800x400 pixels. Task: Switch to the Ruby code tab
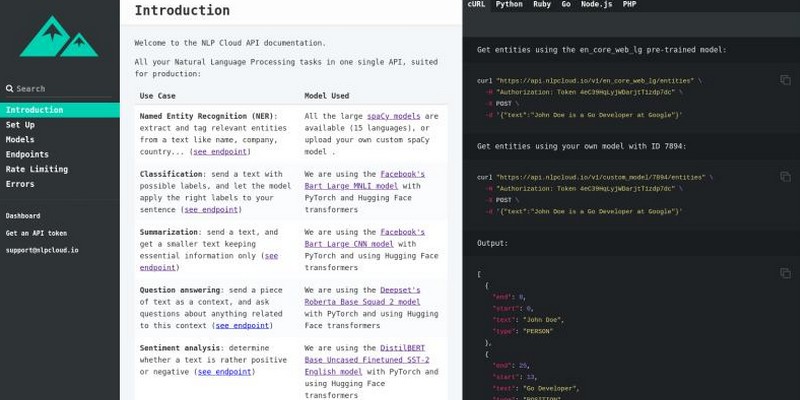click(541, 5)
